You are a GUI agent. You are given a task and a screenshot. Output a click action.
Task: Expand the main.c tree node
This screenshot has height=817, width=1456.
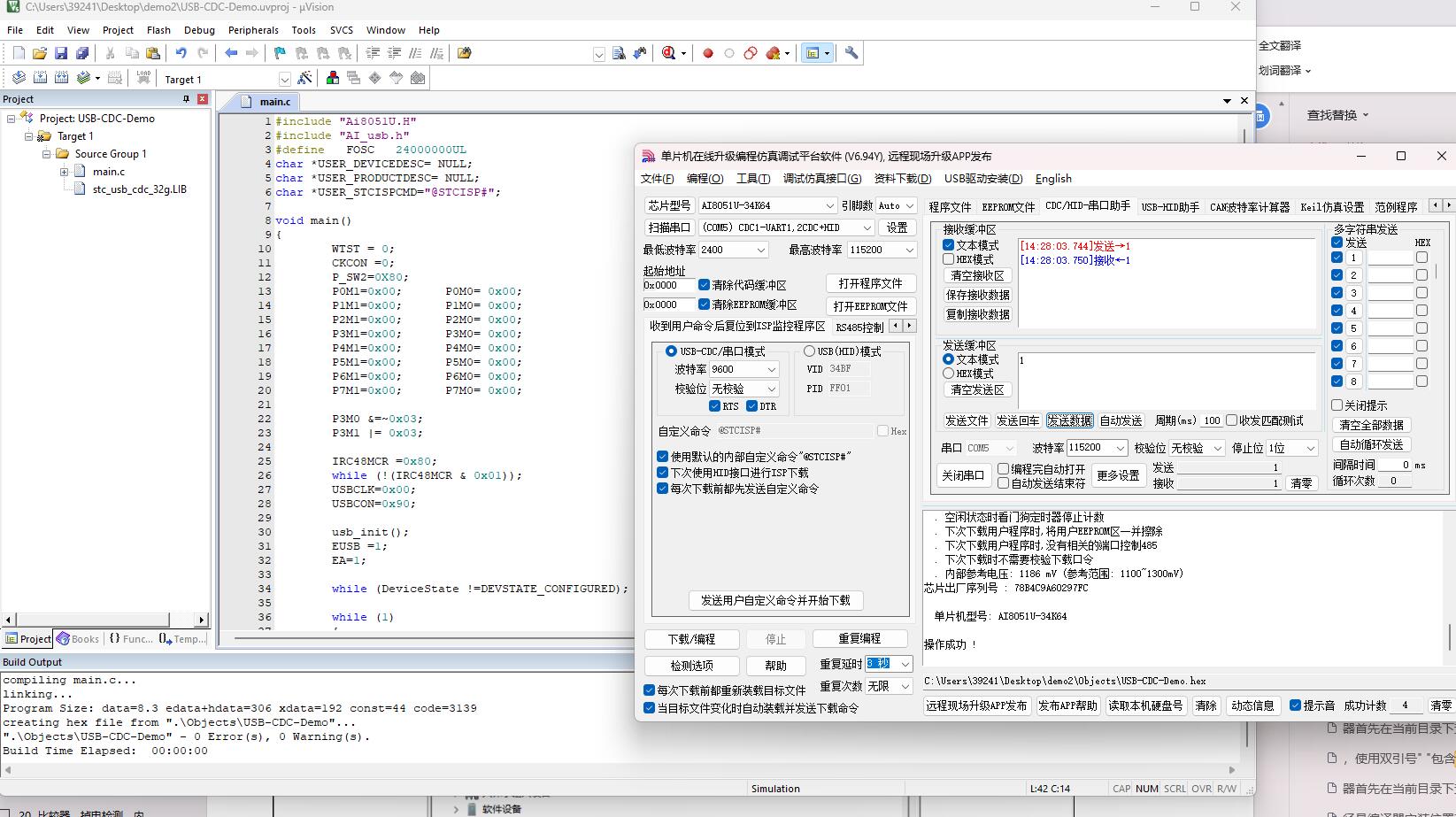coord(64,172)
